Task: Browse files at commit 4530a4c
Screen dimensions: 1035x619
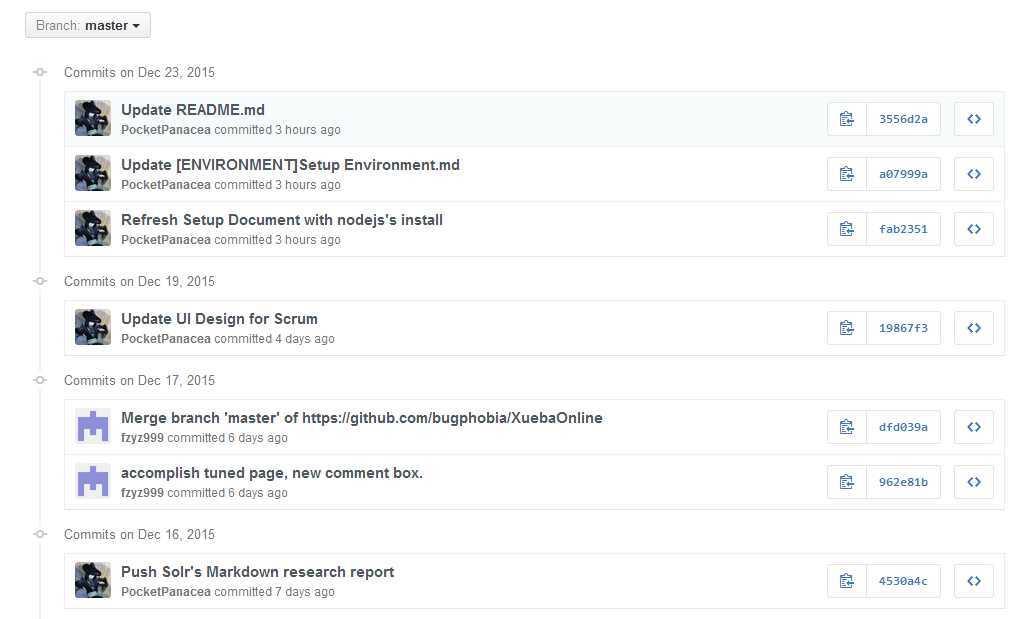Action: click(973, 581)
